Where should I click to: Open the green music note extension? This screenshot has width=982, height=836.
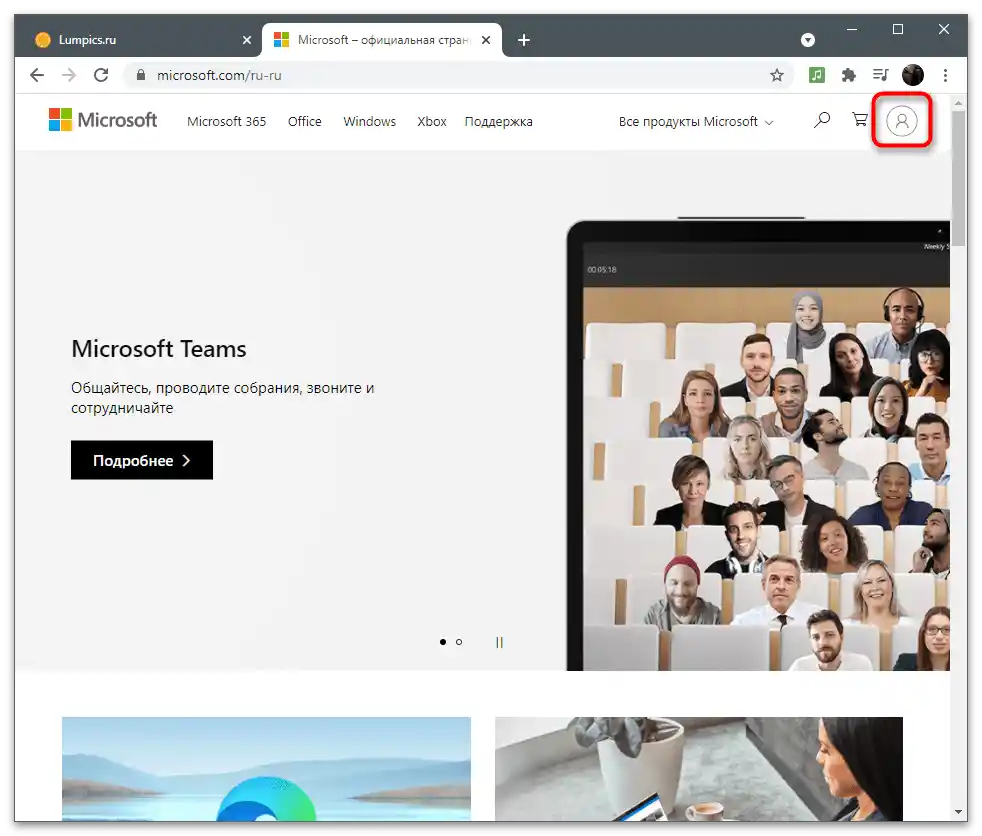click(816, 75)
